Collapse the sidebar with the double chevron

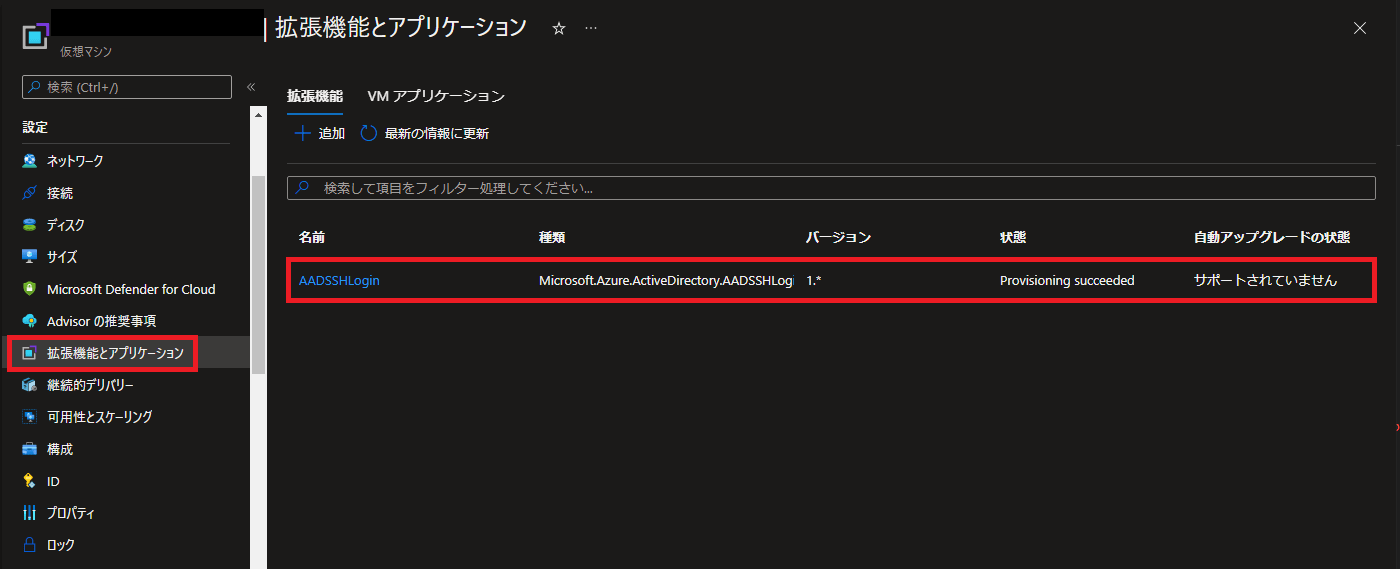(x=251, y=87)
